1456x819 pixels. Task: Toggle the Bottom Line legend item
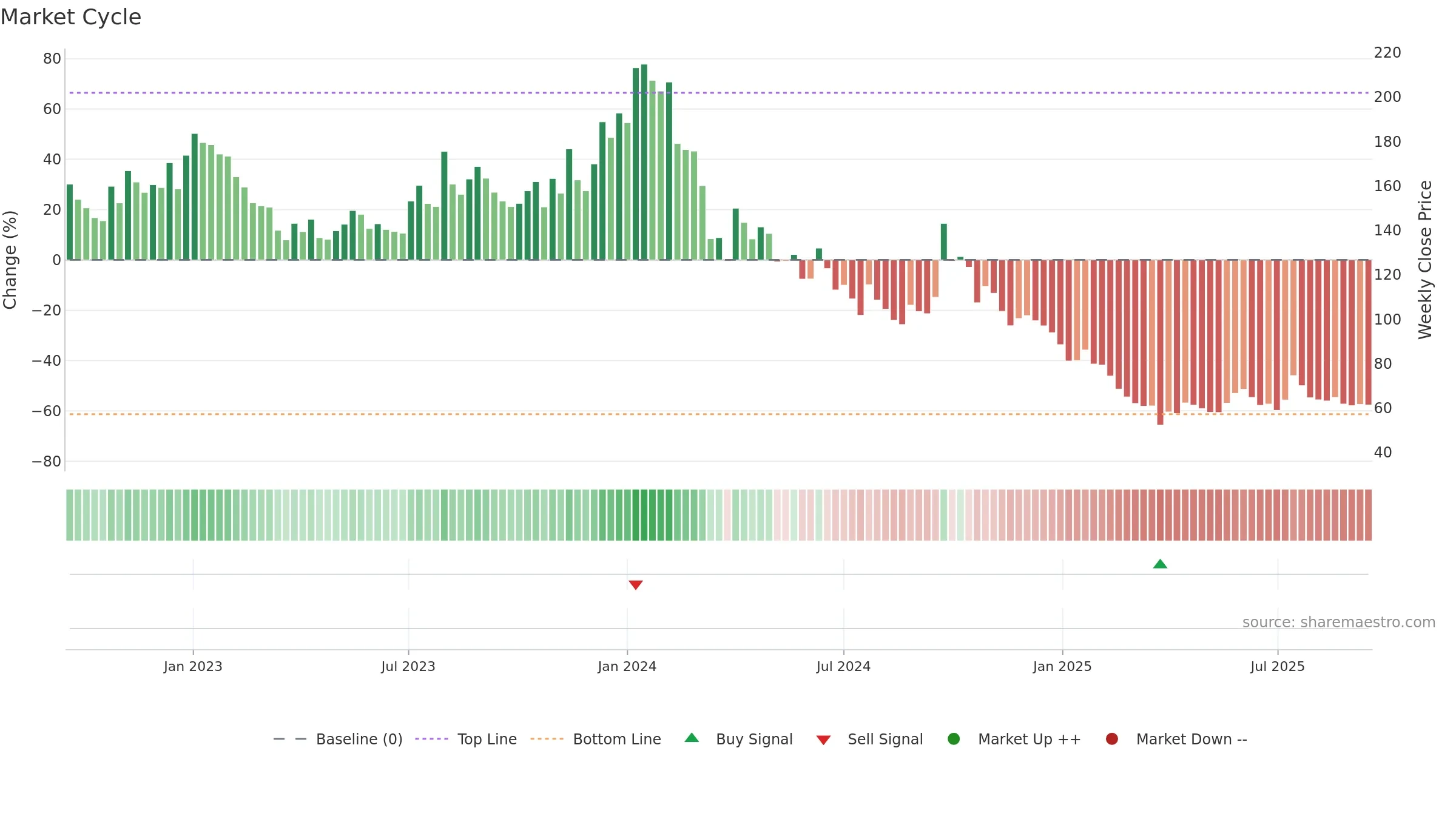[596, 739]
